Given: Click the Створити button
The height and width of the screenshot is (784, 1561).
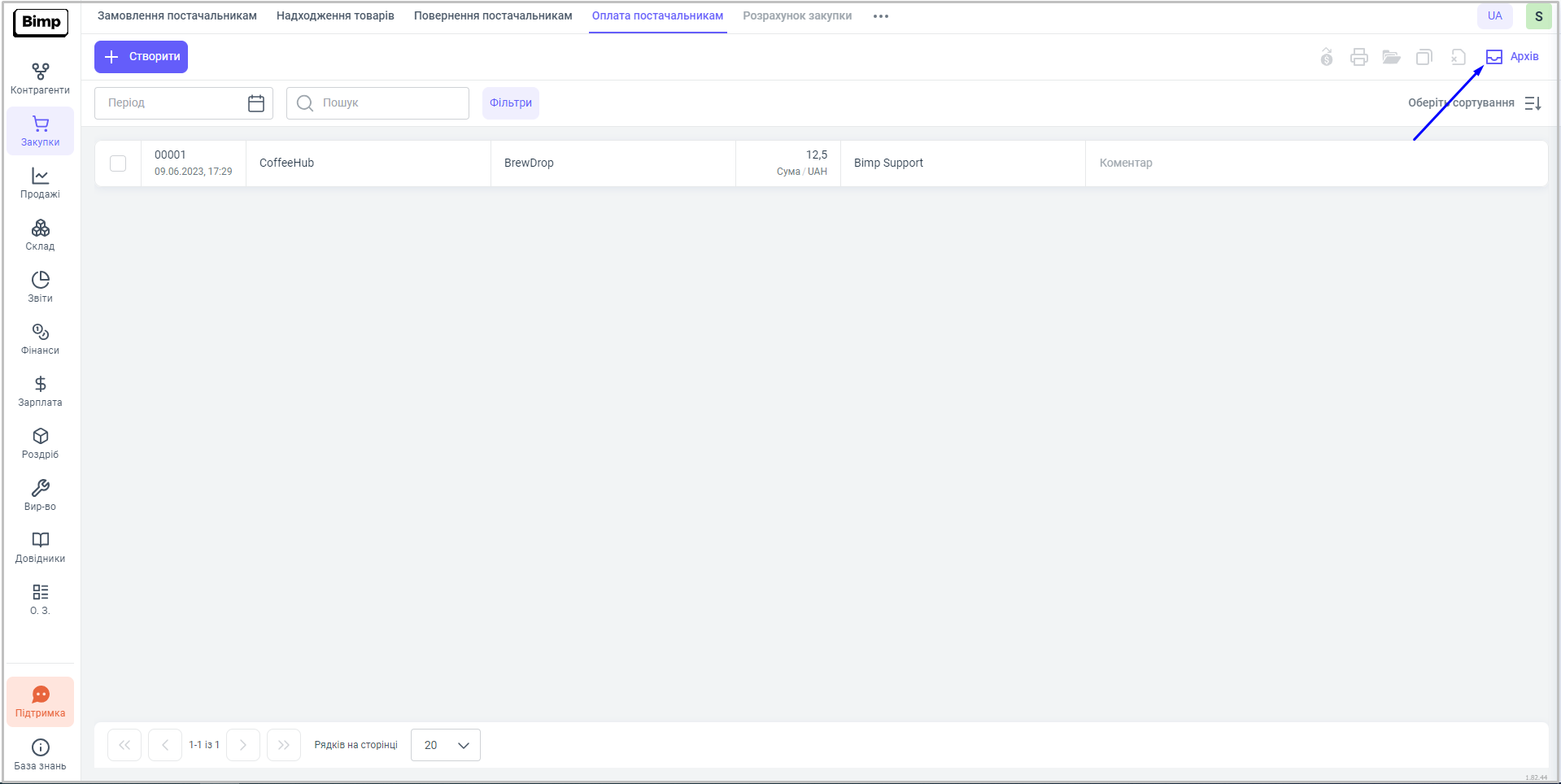Looking at the screenshot, I should pyautogui.click(x=142, y=57).
